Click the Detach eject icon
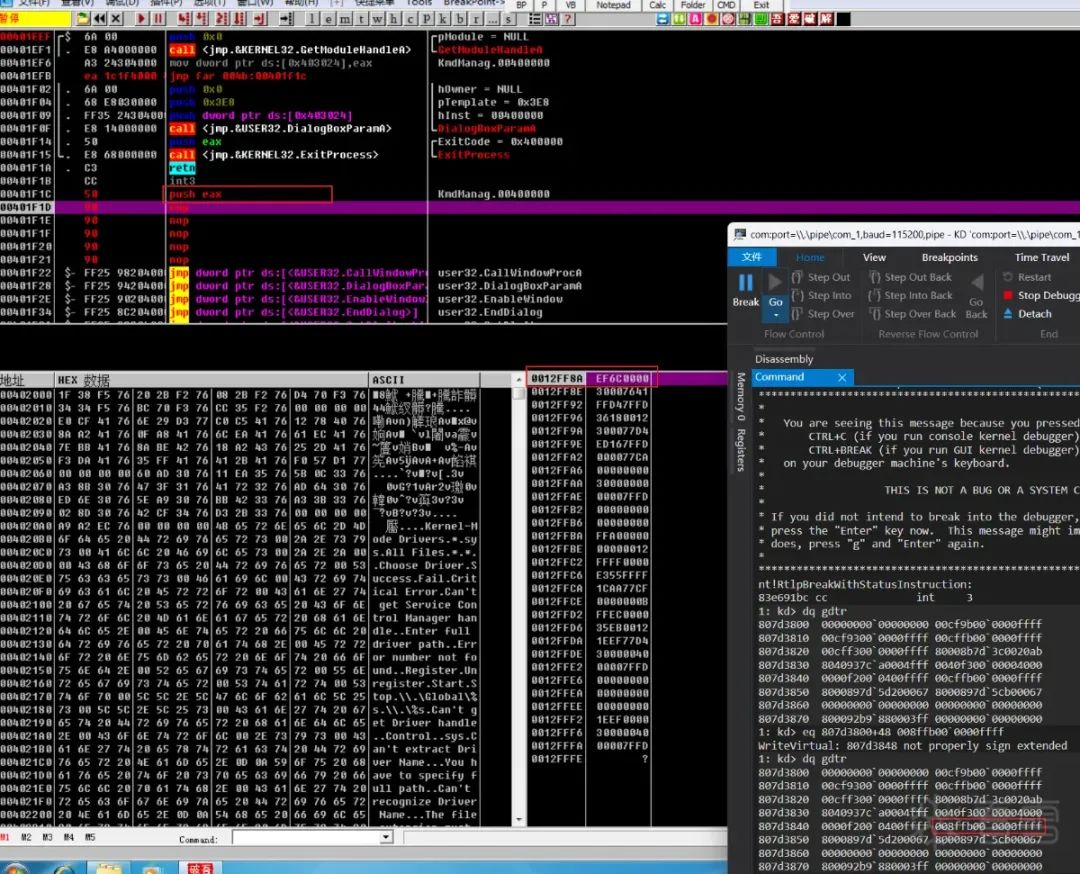1080x874 pixels. tap(1008, 314)
